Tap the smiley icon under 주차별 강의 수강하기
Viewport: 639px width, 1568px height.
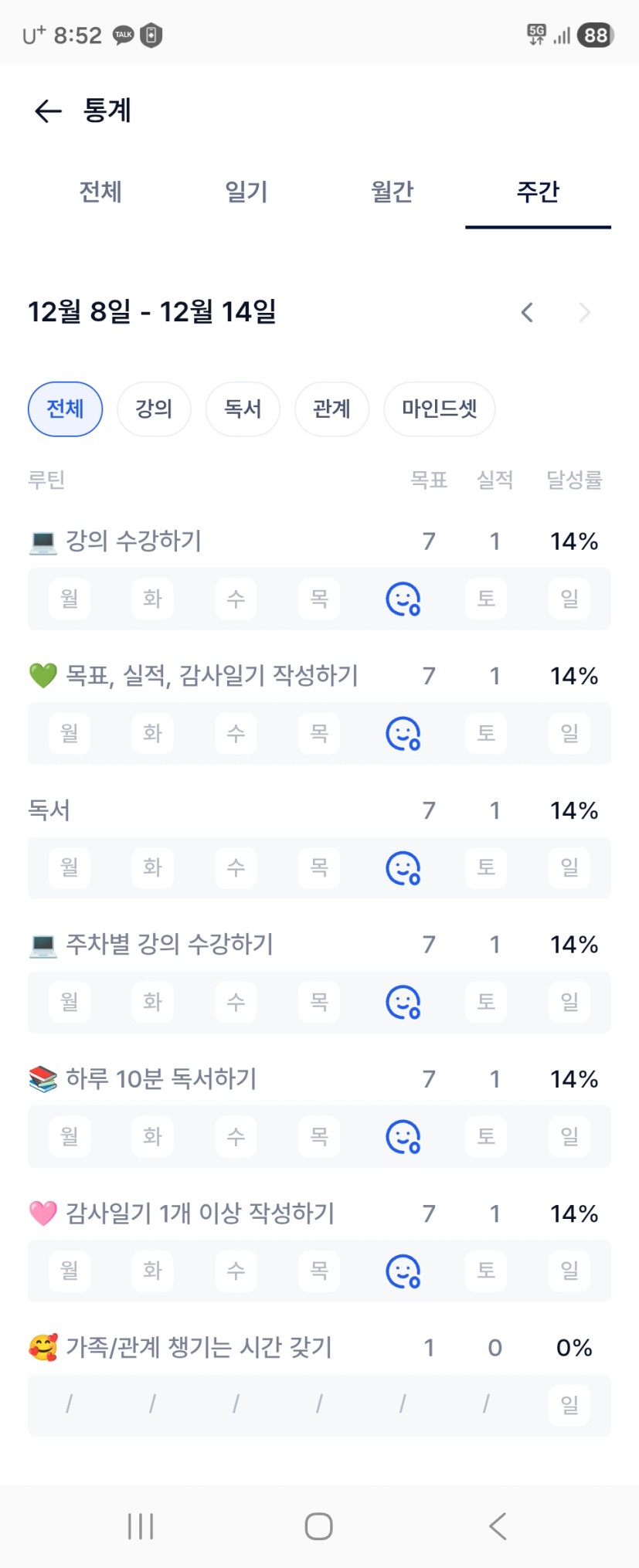coord(403,1002)
